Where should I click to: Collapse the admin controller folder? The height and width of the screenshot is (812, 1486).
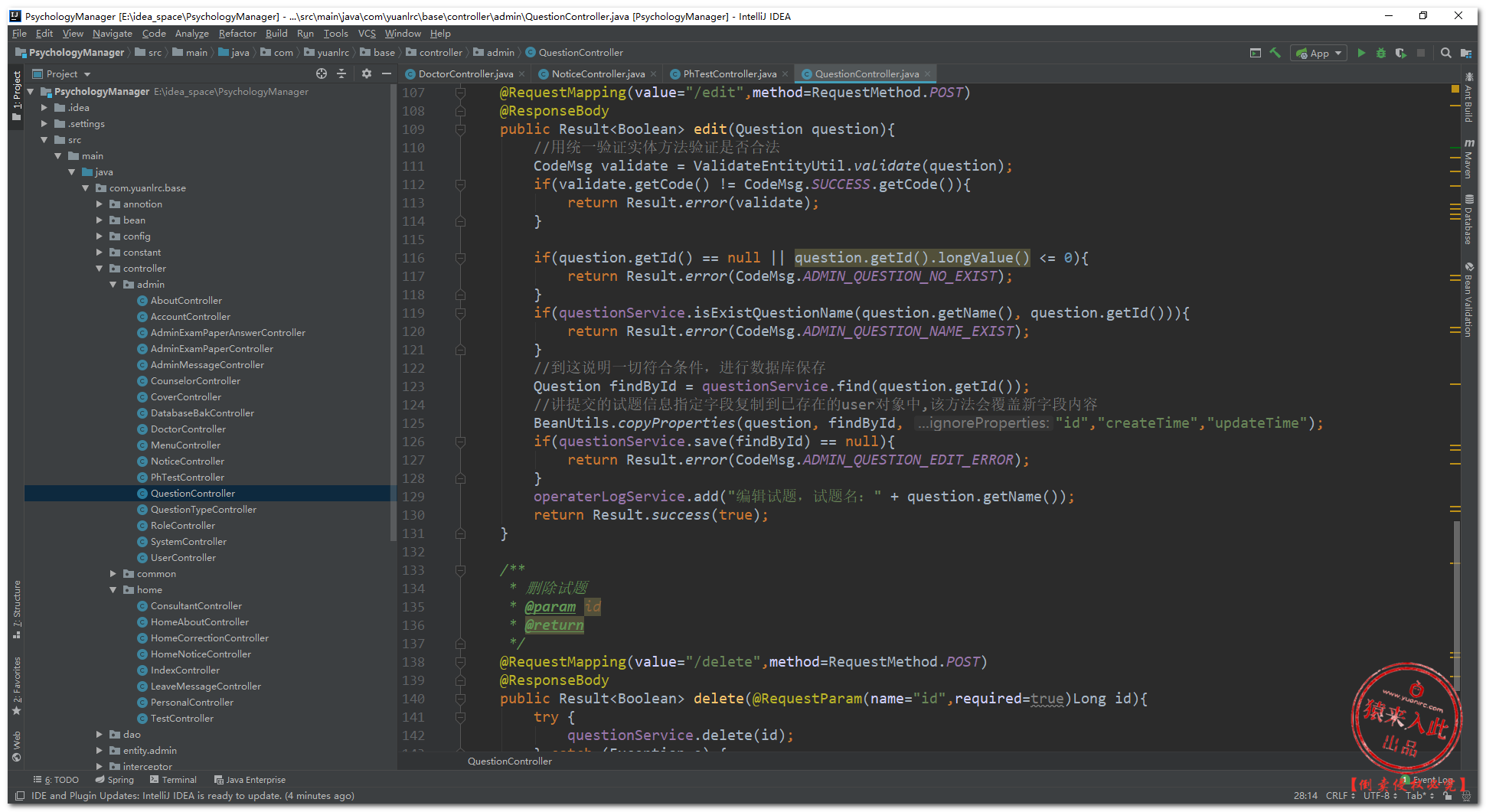113,284
